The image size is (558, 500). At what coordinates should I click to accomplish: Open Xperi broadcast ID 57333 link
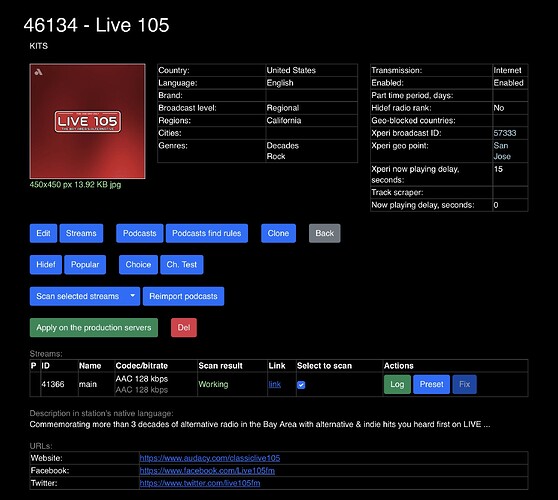[505, 133]
